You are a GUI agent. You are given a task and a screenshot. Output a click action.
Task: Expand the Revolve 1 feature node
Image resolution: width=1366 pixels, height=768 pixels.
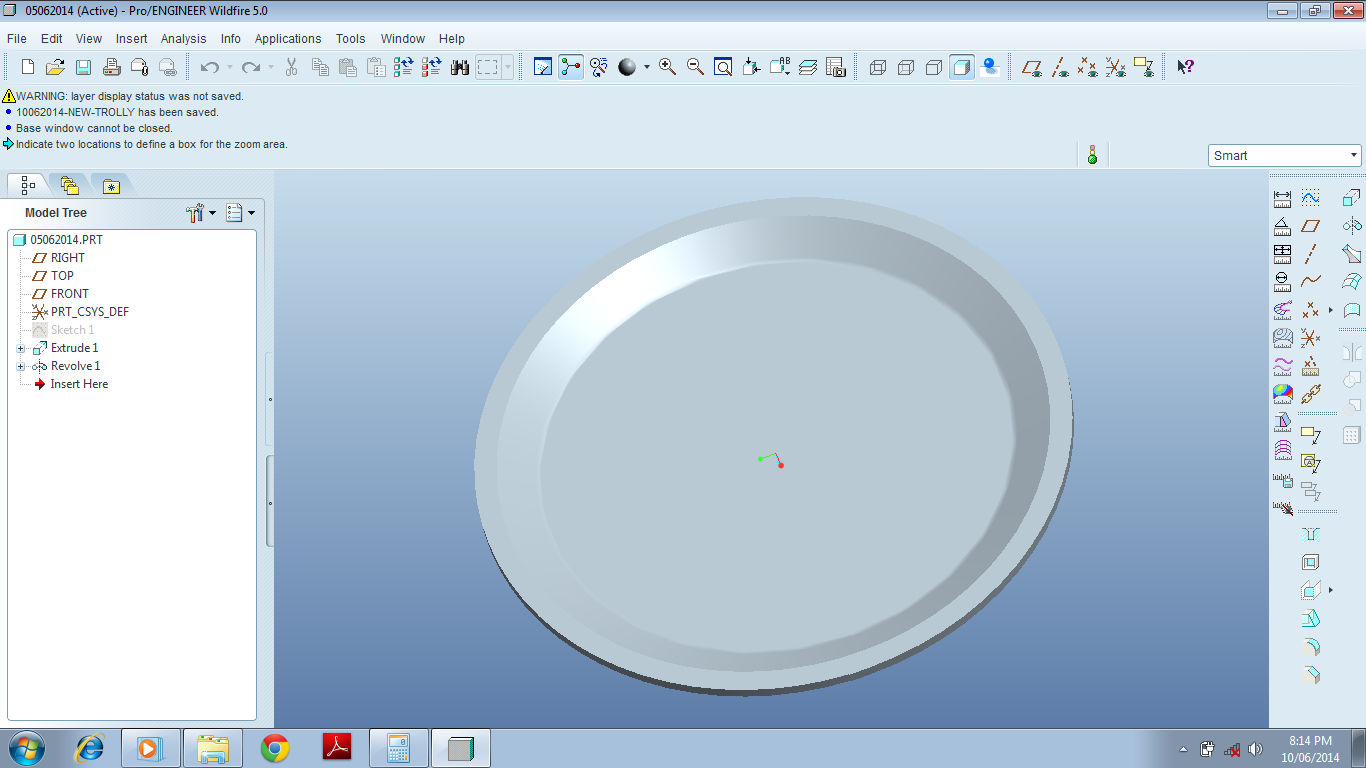(21, 366)
